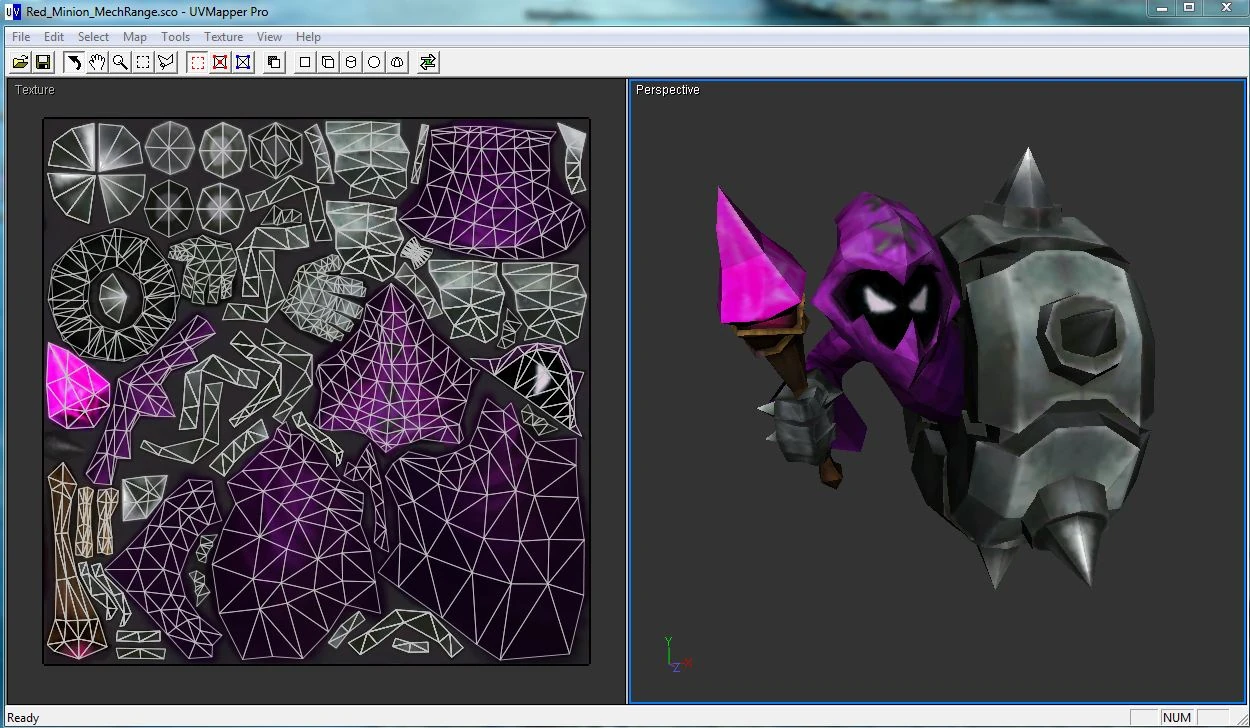Apply cylindrical mapping from the toolbar
Screen dimensions: 1250x728
pyautogui.click(x=351, y=62)
